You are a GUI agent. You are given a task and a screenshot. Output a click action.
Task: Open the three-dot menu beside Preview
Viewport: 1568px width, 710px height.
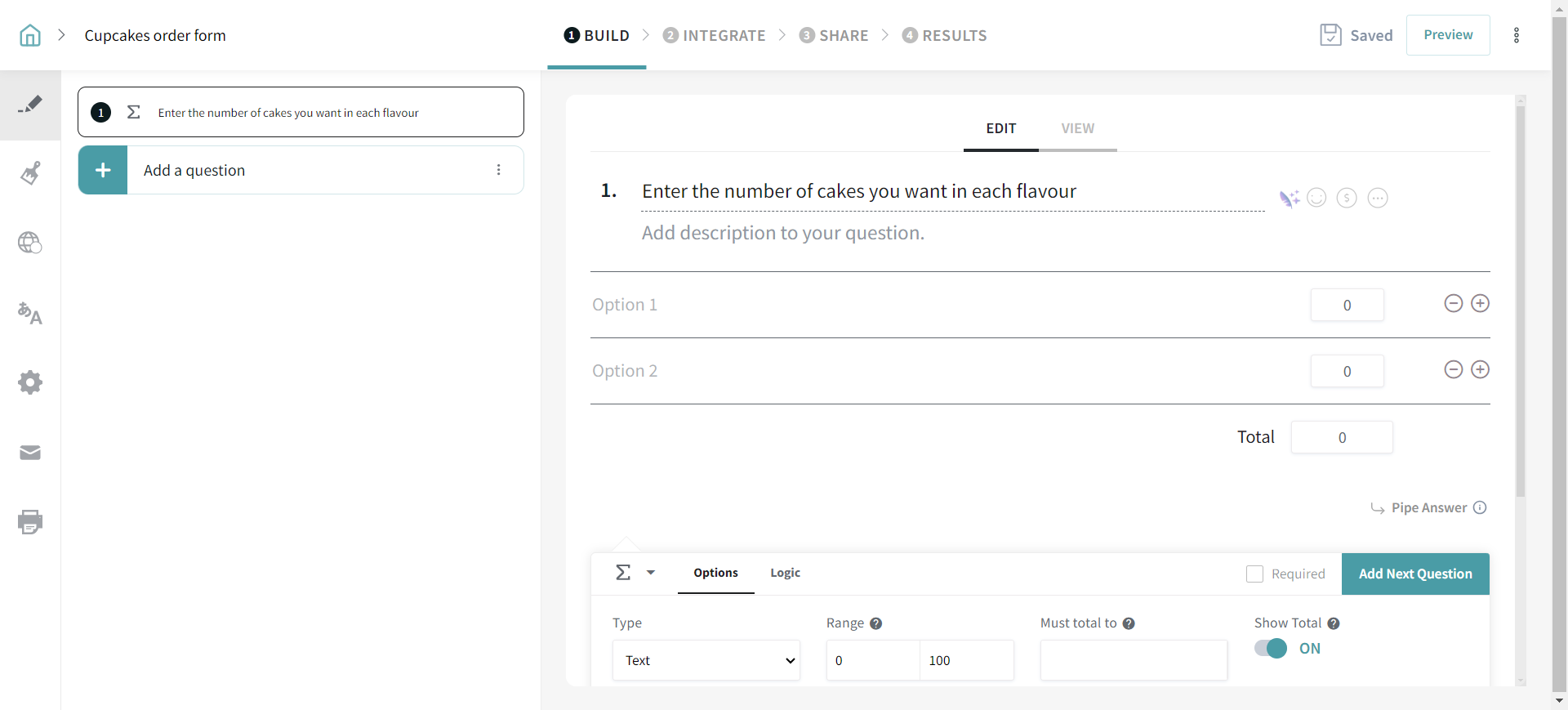point(1517,35)
